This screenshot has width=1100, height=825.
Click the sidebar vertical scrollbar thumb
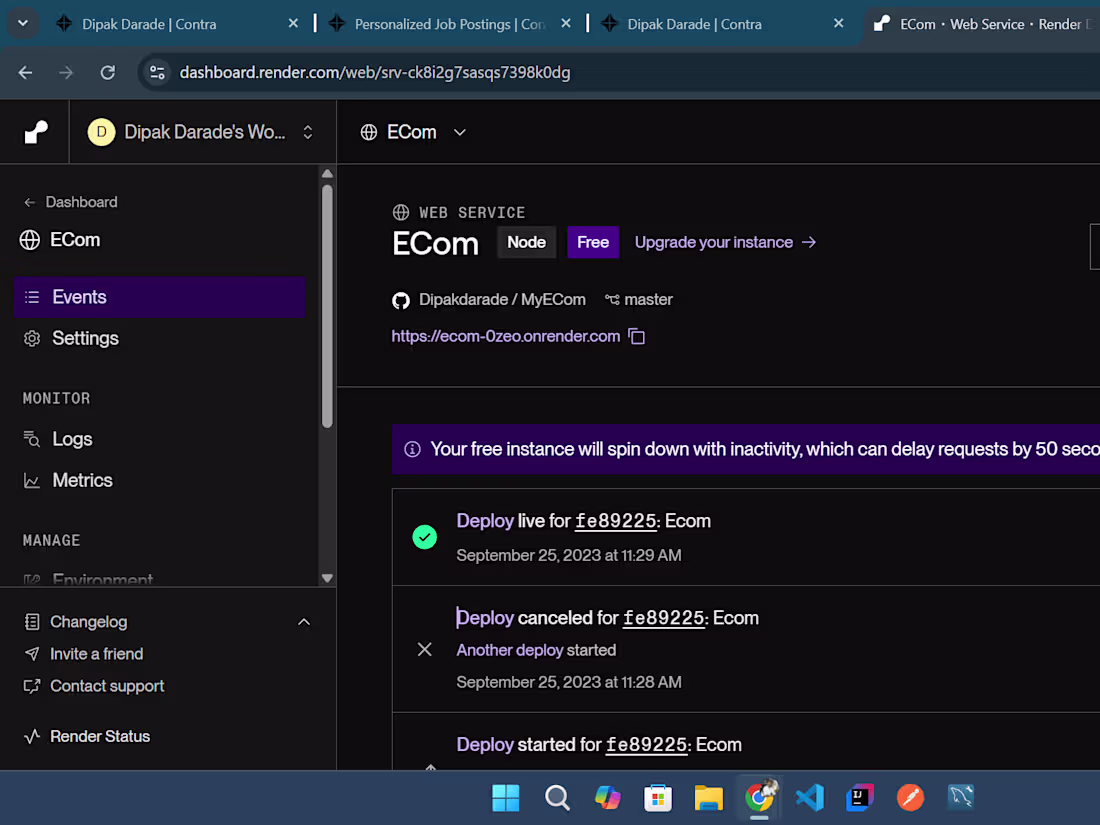click(327, 306)
